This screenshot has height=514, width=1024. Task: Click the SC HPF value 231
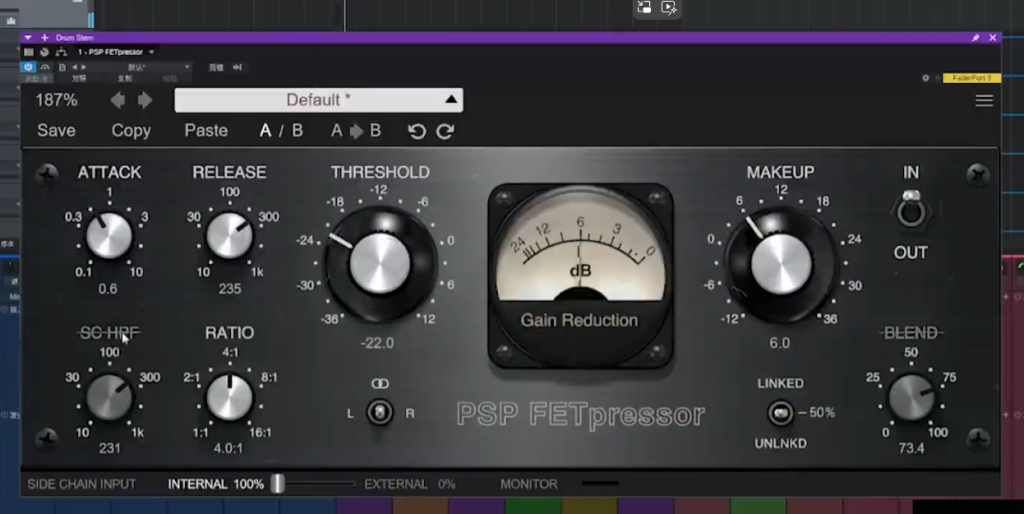110,449
